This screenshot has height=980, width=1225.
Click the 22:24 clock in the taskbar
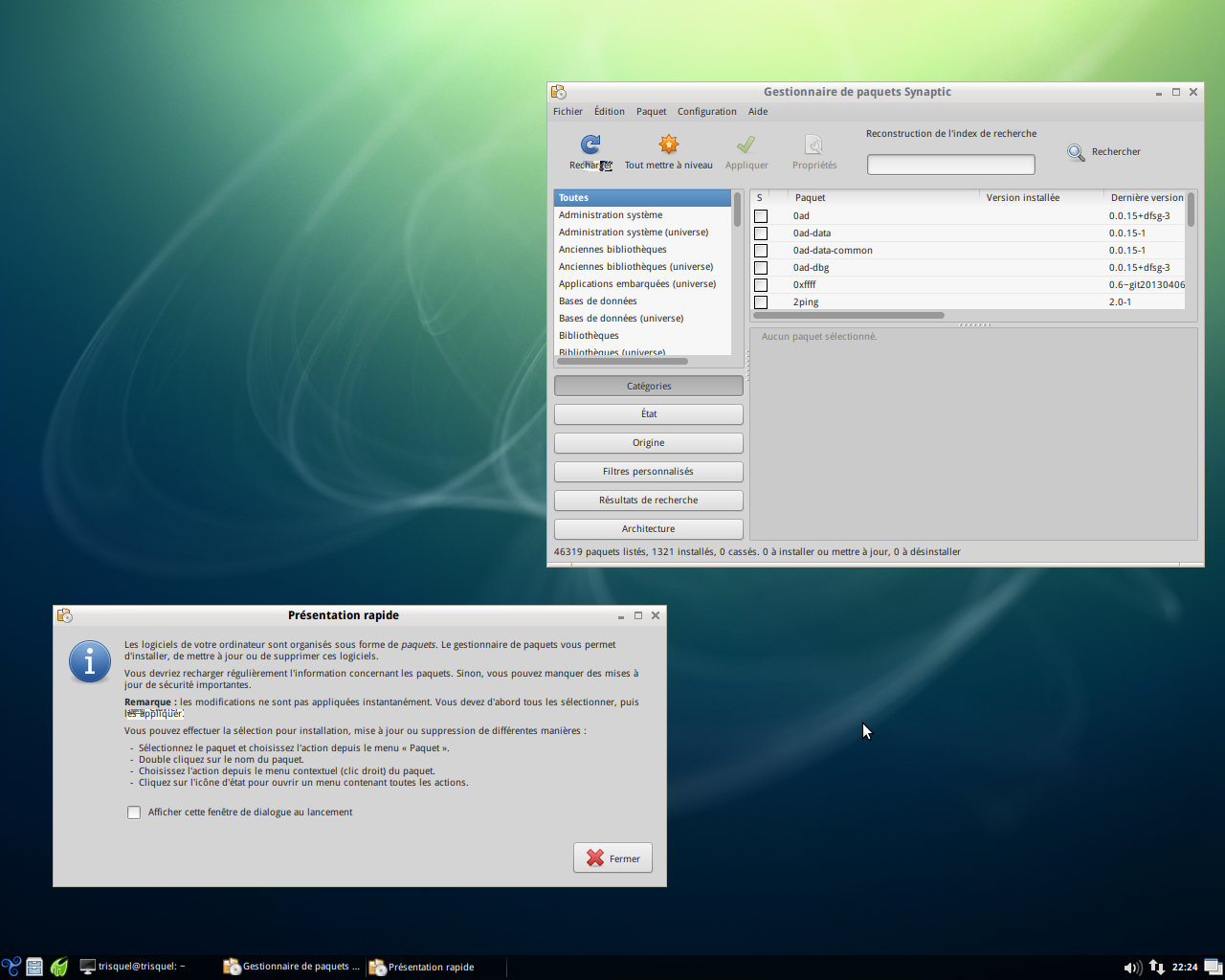[1185, 968]
